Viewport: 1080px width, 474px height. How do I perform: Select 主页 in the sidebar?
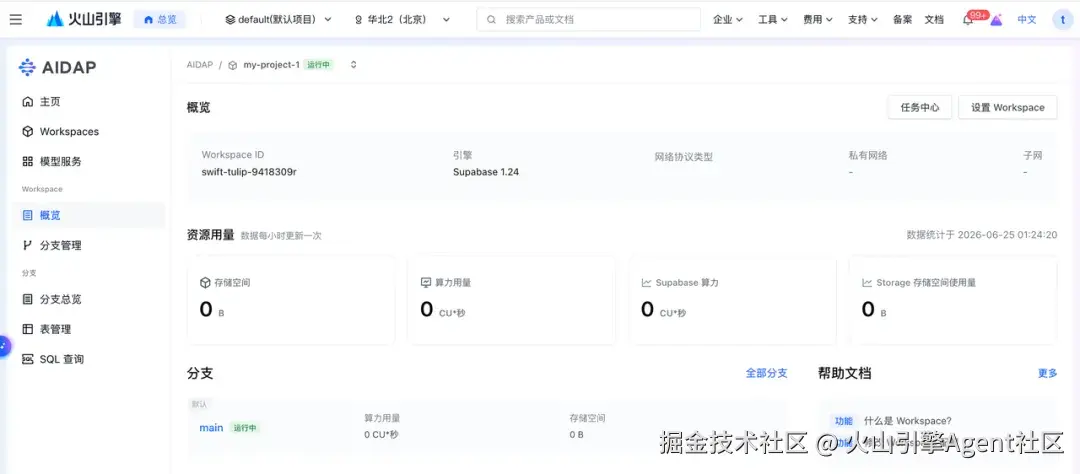(x=88, y=101)
